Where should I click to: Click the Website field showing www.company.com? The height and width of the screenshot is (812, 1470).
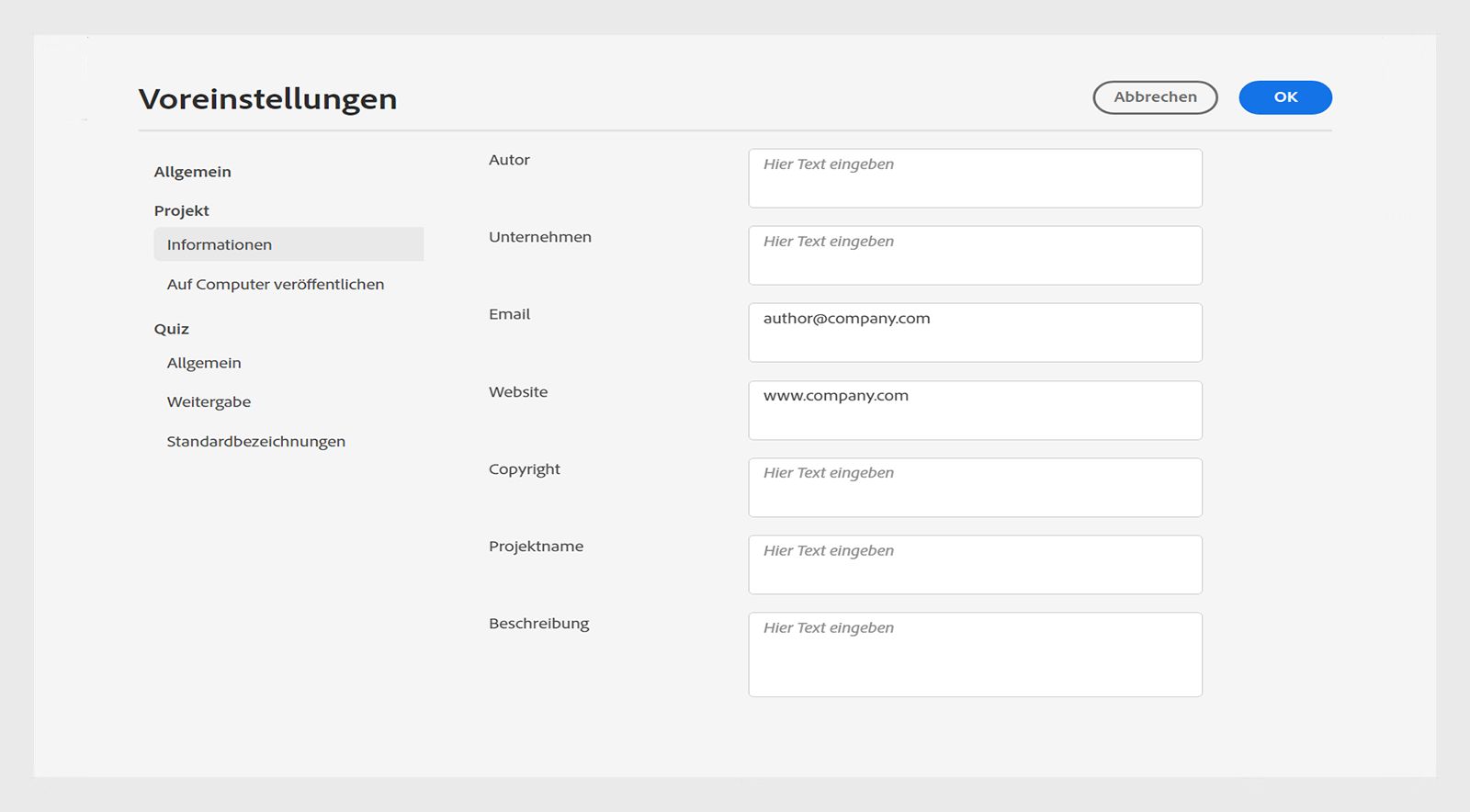click(975, 411)
